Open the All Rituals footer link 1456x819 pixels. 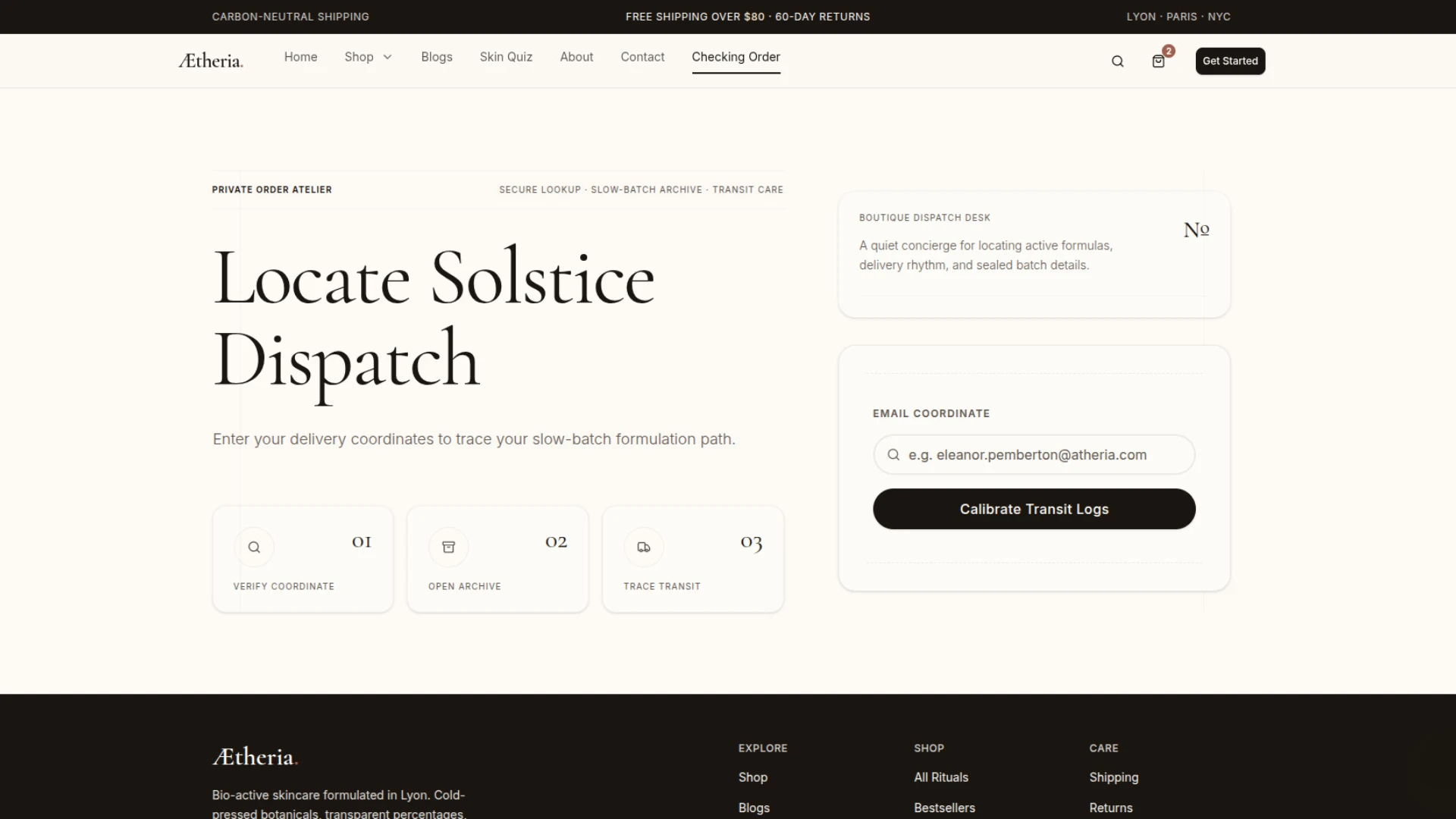941,777
